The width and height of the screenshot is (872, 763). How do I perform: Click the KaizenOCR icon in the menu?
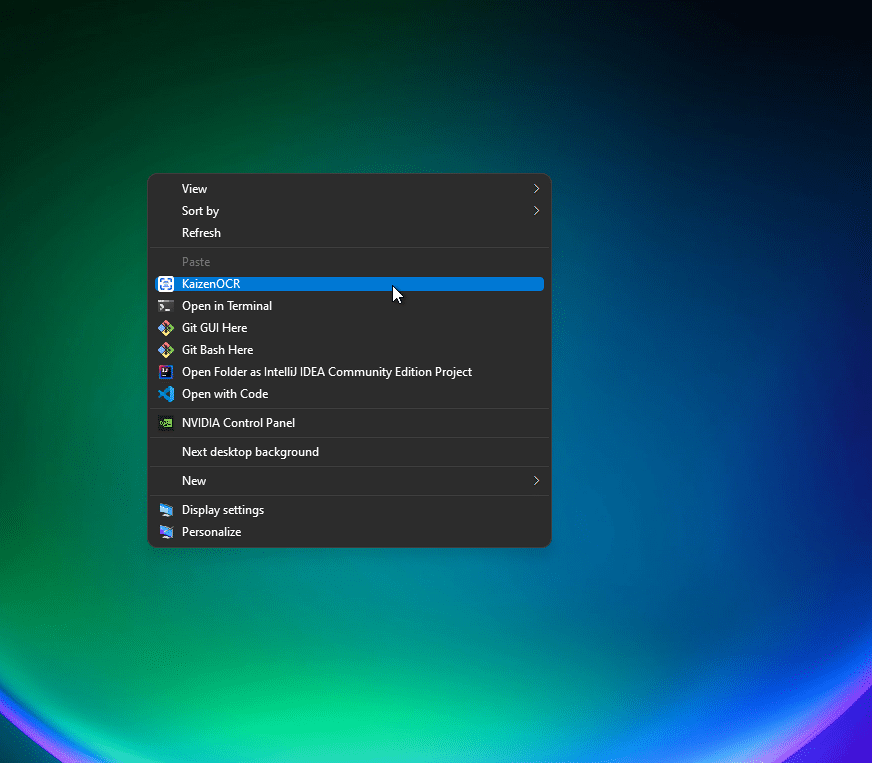point(166,284)
